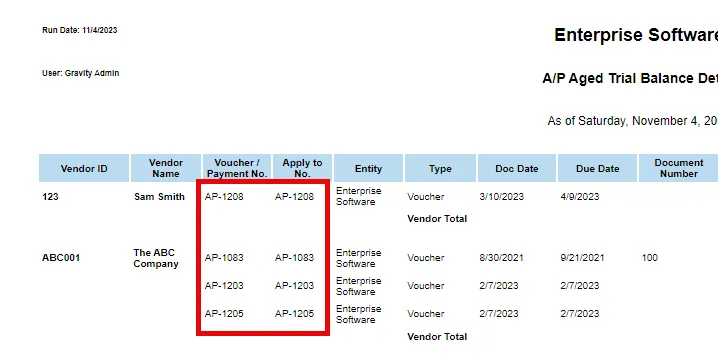
Task: Select vendor ID ABC001
Action: click(61, 257)
